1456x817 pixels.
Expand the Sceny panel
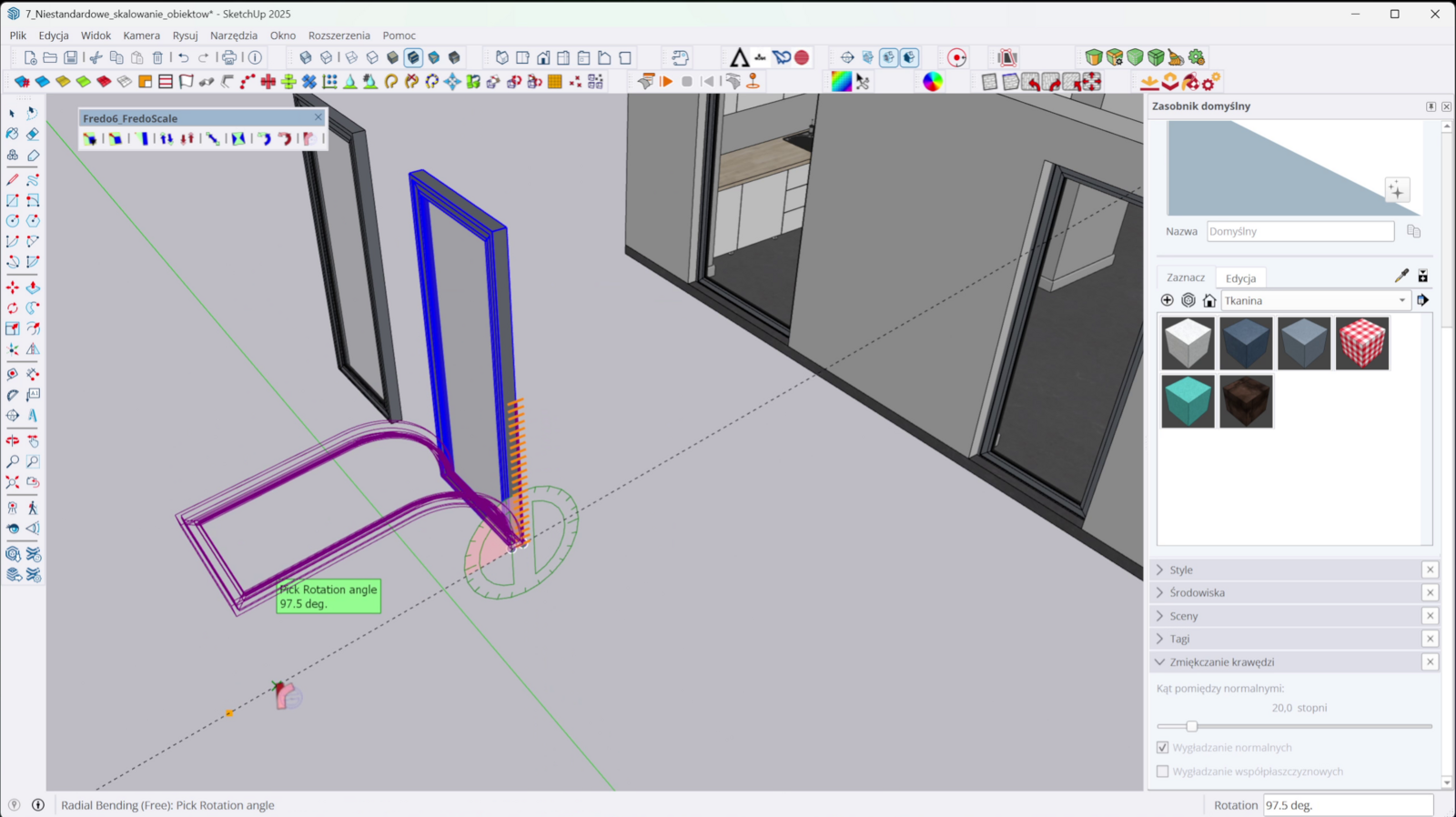[x=1183, y=616]
